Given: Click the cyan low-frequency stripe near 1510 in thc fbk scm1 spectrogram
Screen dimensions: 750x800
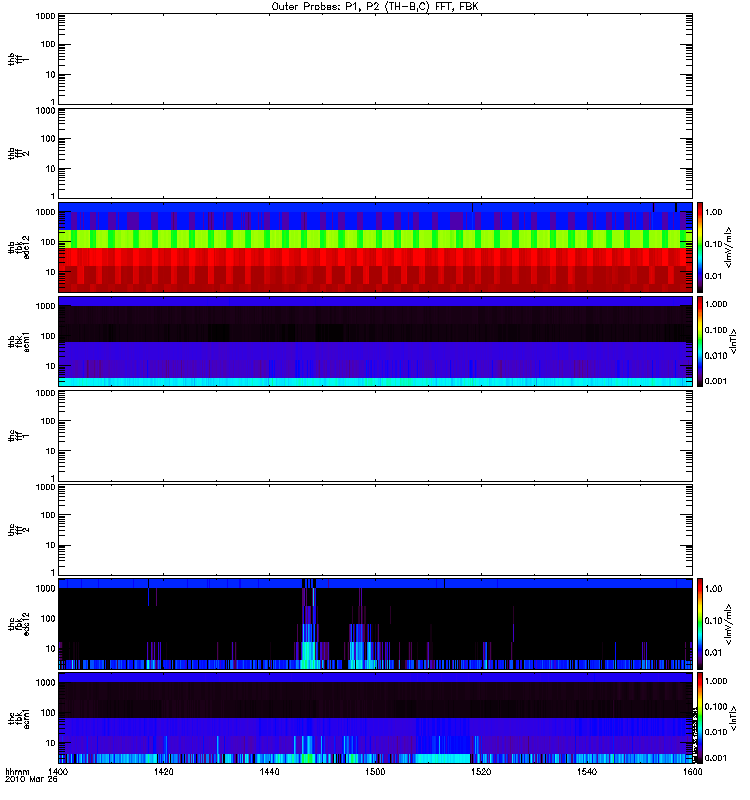Looking at the screenshot, I should click(x=443, y=758).
